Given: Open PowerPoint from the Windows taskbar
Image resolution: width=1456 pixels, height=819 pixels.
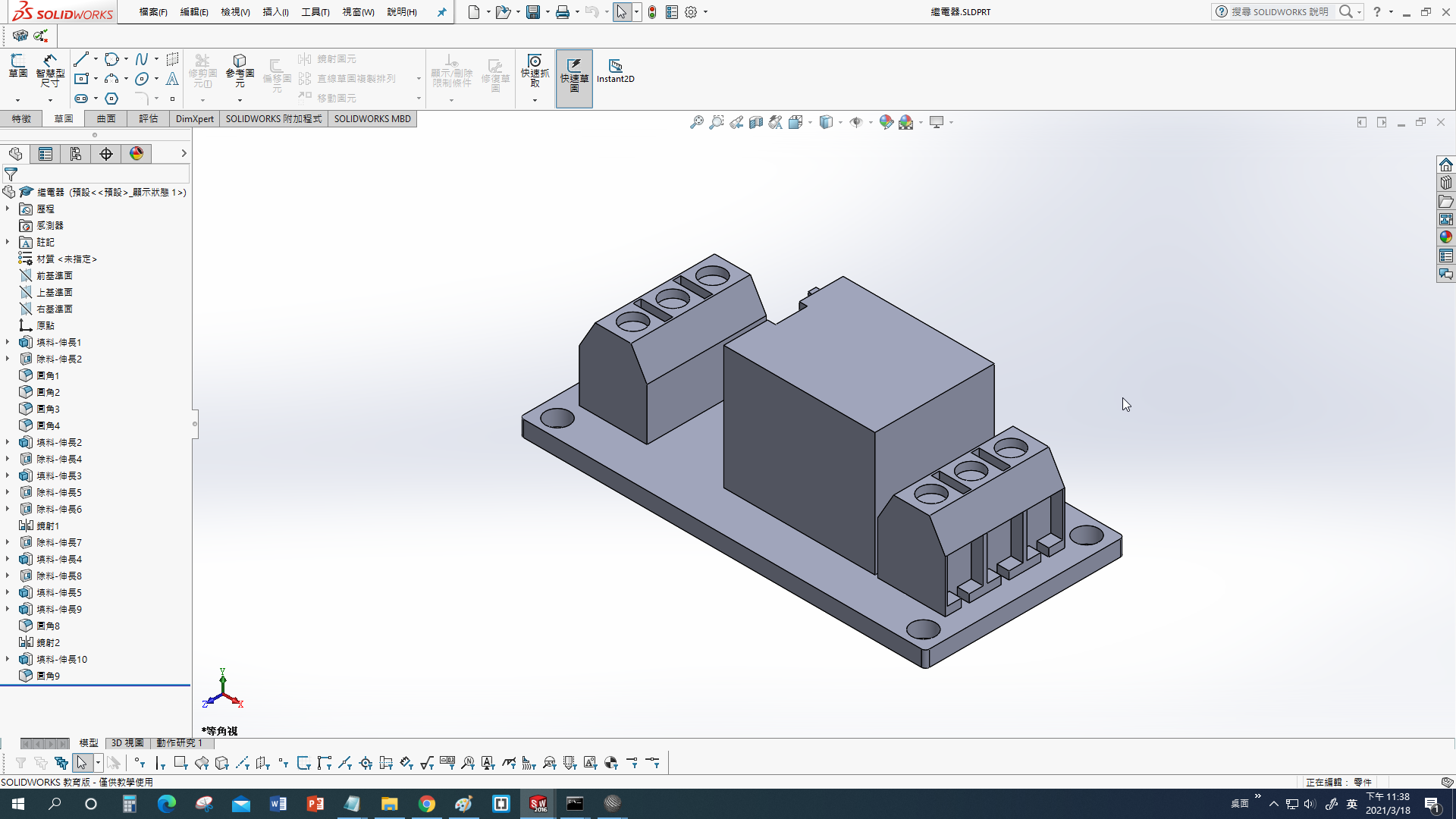Looking at the screenshot, I should pos(315,804).
